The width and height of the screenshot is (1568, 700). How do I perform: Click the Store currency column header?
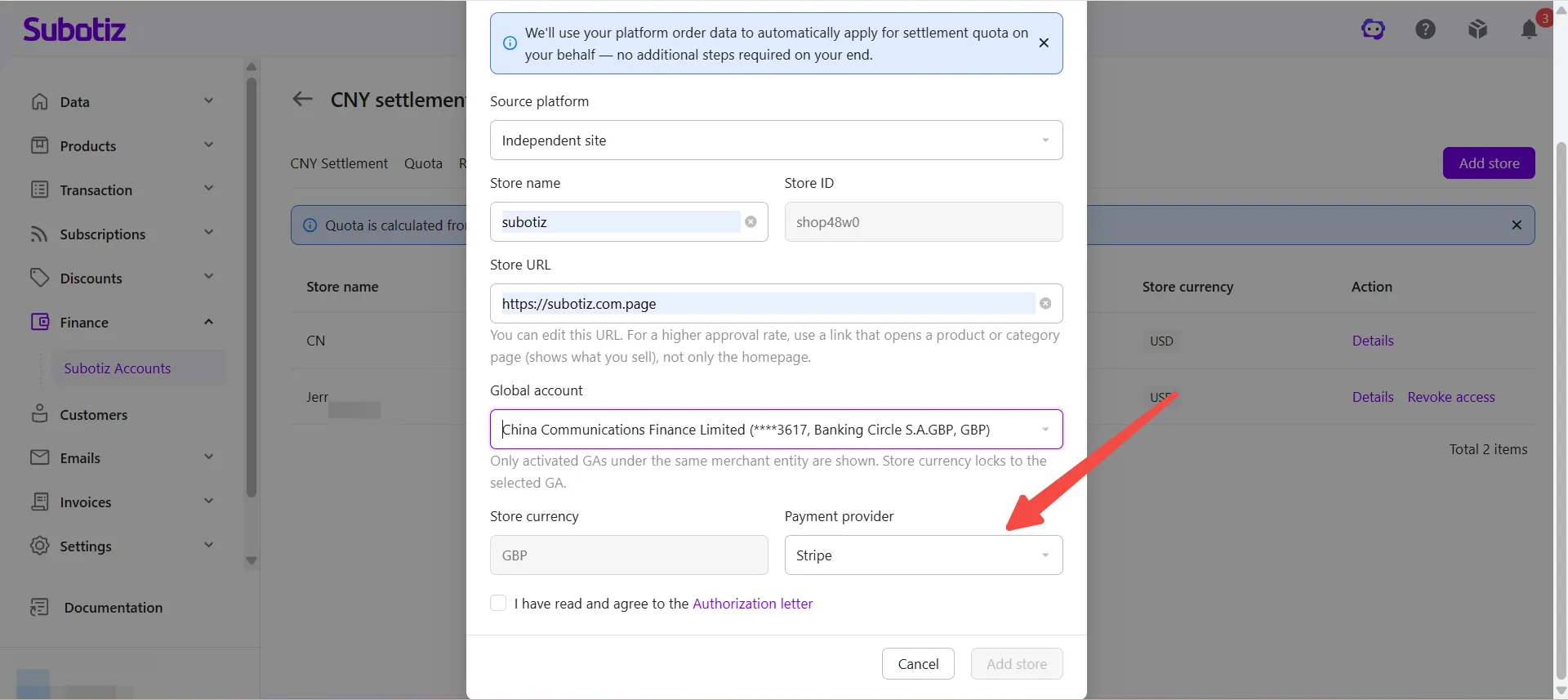[1187, 287]
